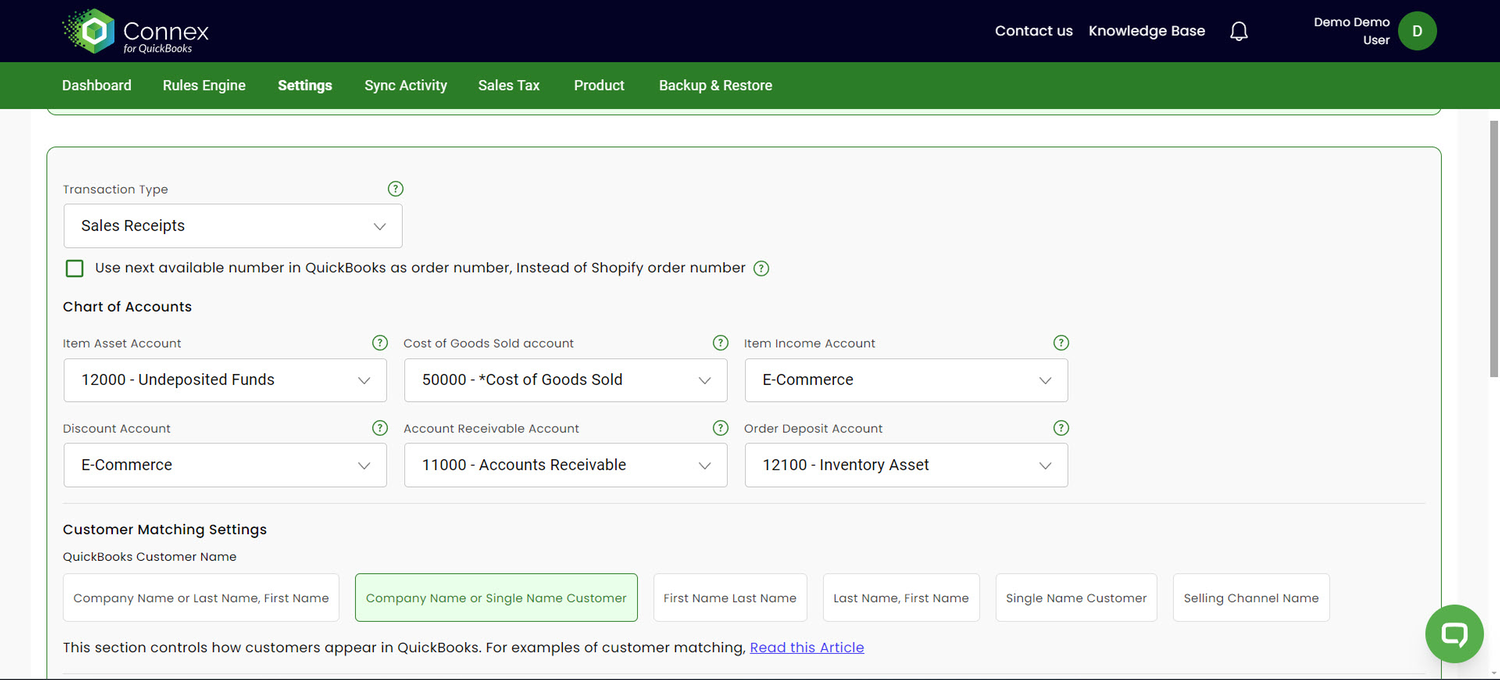Open the Sales Tax tab

tap(509, 85)
